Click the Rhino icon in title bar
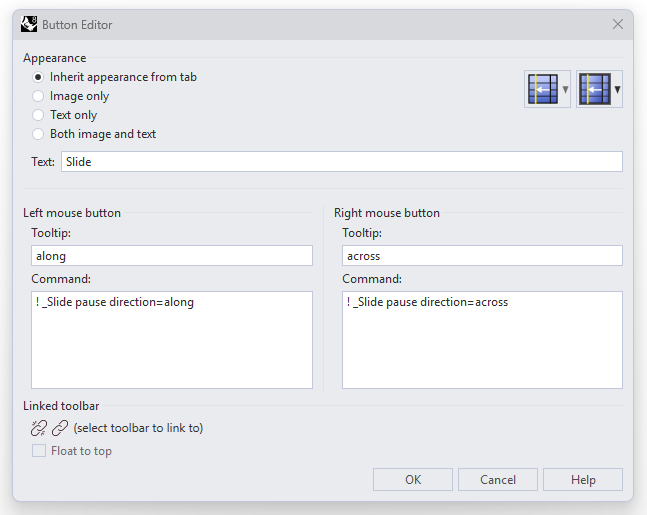647x515 pixels. point(29,24)
